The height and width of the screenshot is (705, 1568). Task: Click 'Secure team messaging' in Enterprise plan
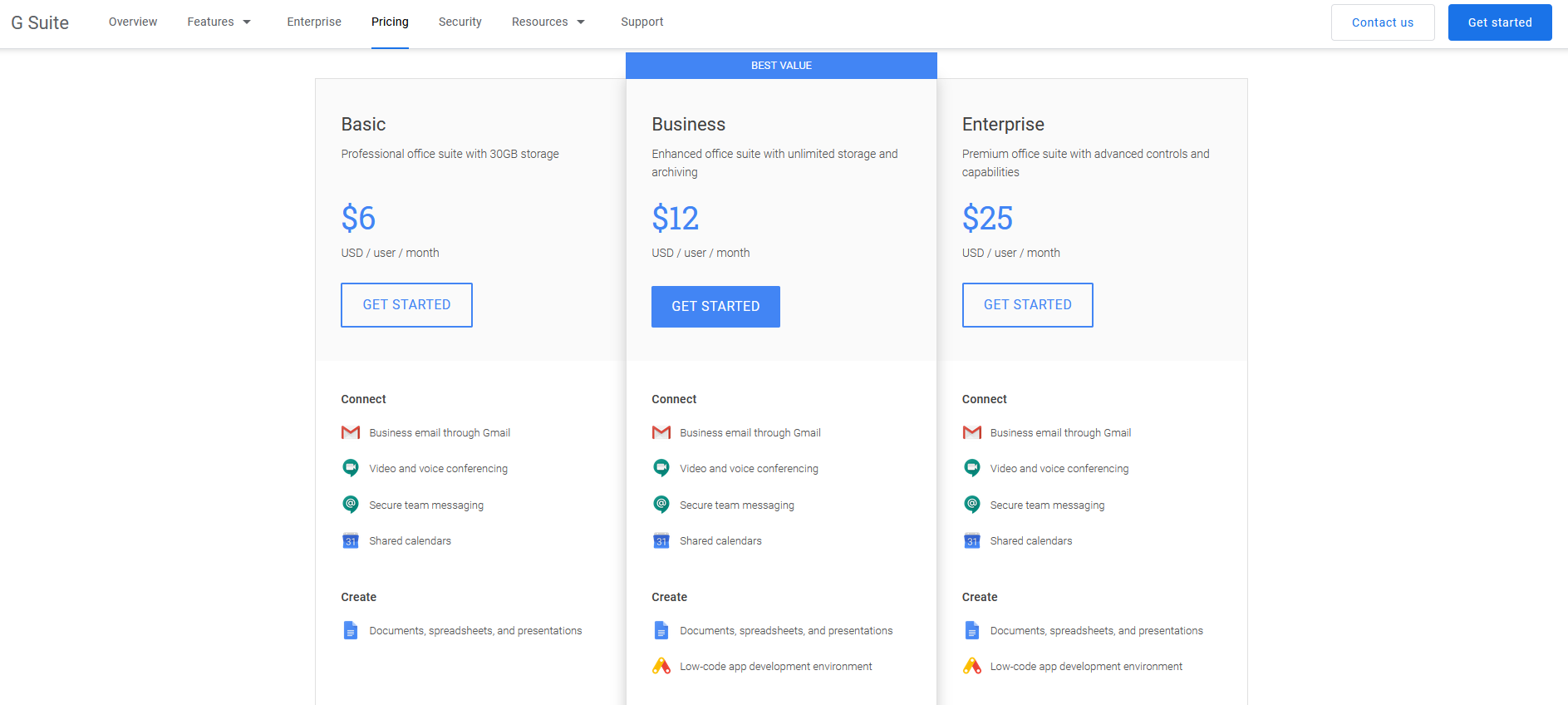(x=1047, y=505)
